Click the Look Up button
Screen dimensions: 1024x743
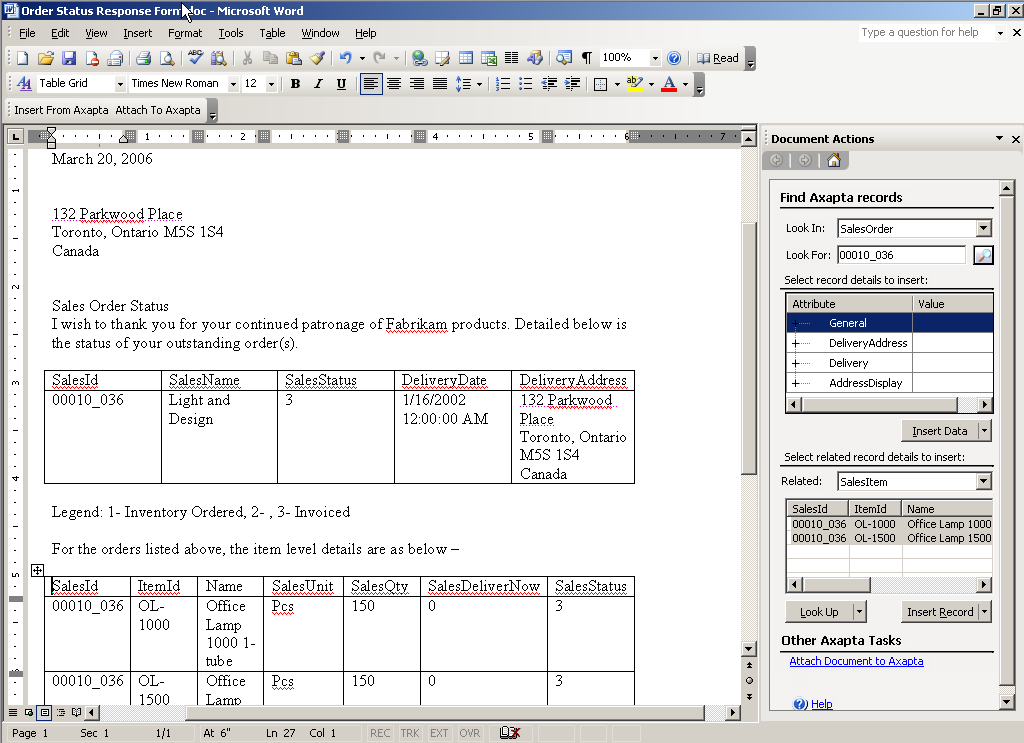[819, 612]
